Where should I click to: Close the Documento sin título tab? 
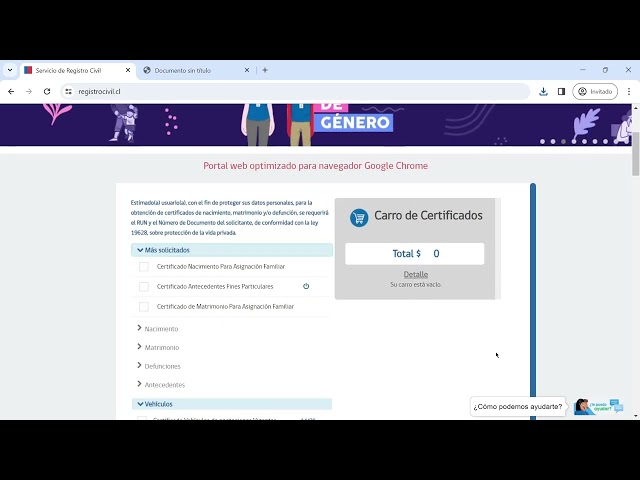[247, 70]
